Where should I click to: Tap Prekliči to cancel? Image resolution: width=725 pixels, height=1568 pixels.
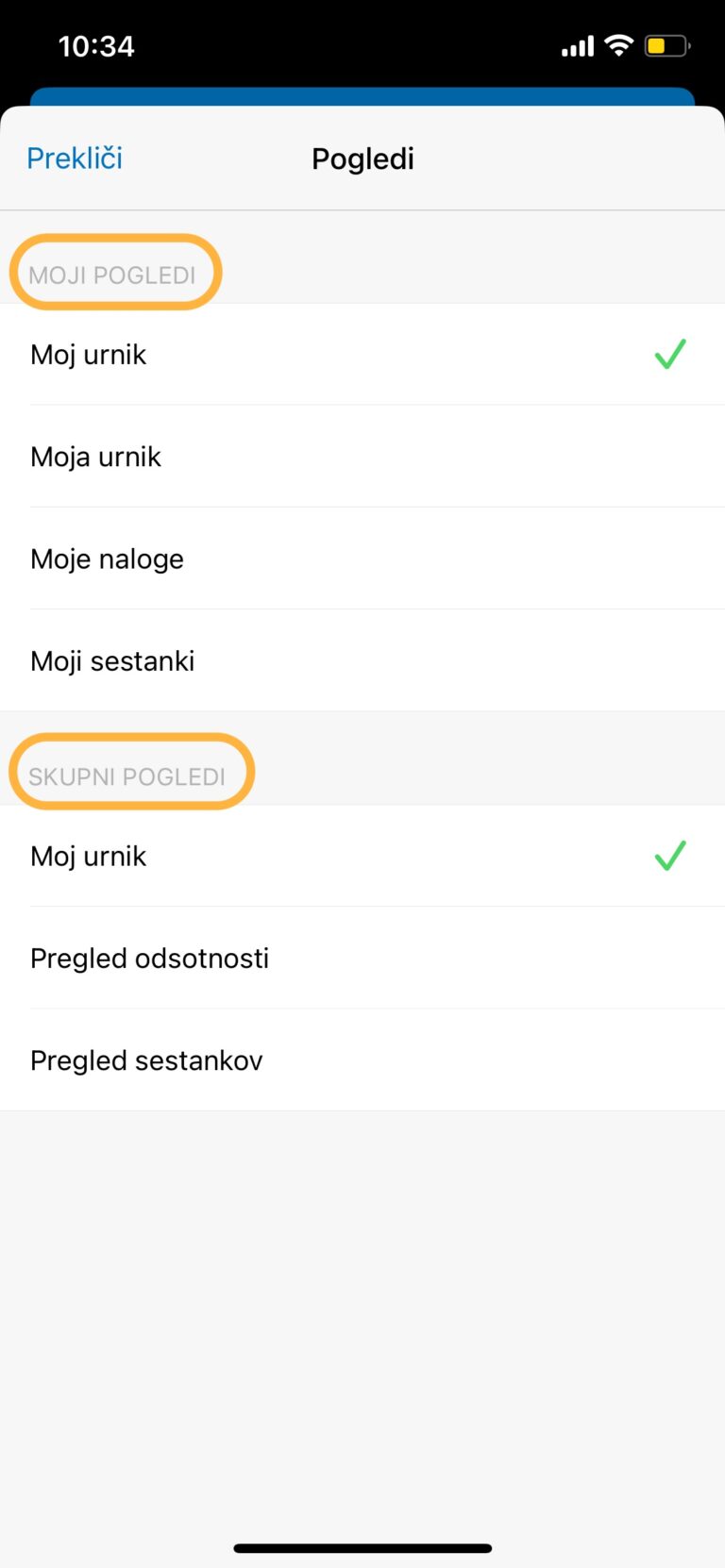[x=74, y=158]
